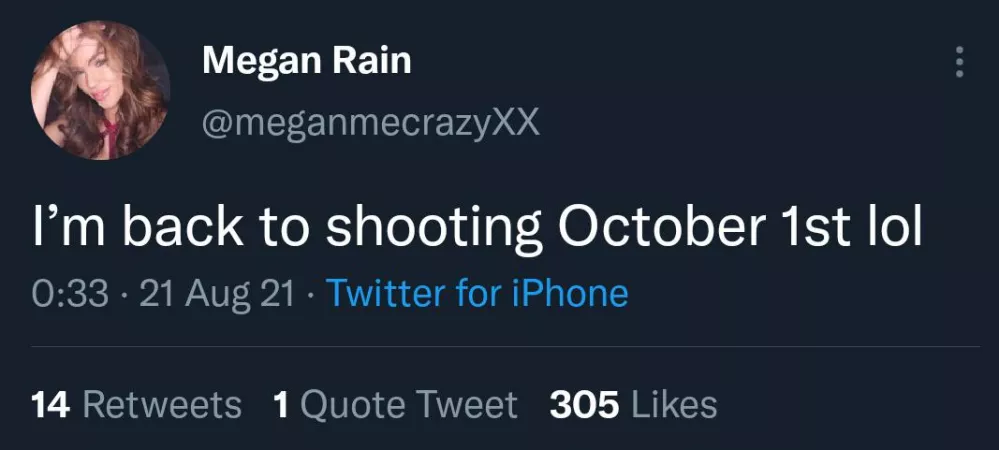
Task: Click the tweet text starting "I'm back"
Action: pos(475,229)
